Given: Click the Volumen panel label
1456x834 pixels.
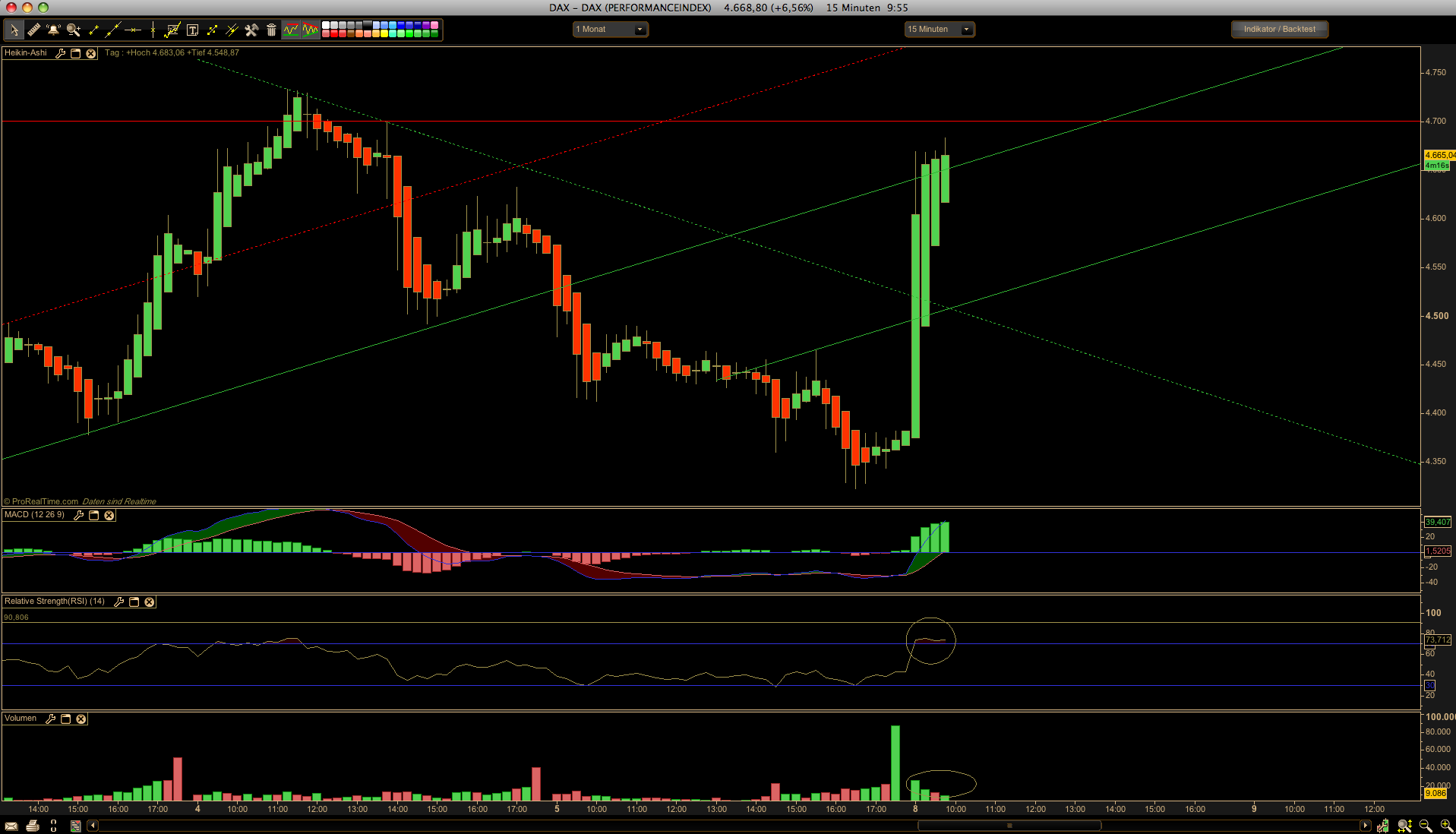Looking at the screenshot, I should pos(21,719).
